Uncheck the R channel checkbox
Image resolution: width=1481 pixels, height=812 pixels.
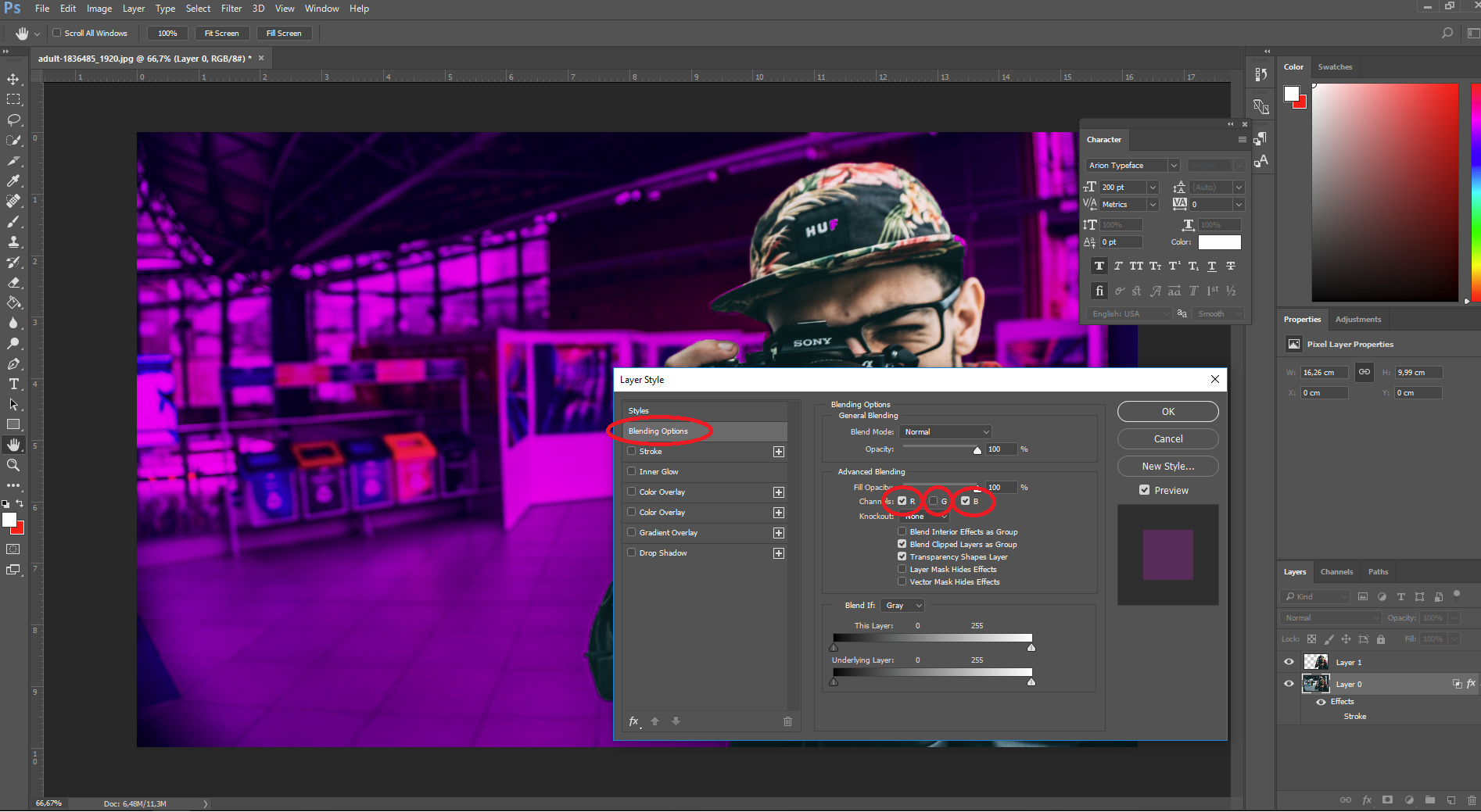(902, 501)
